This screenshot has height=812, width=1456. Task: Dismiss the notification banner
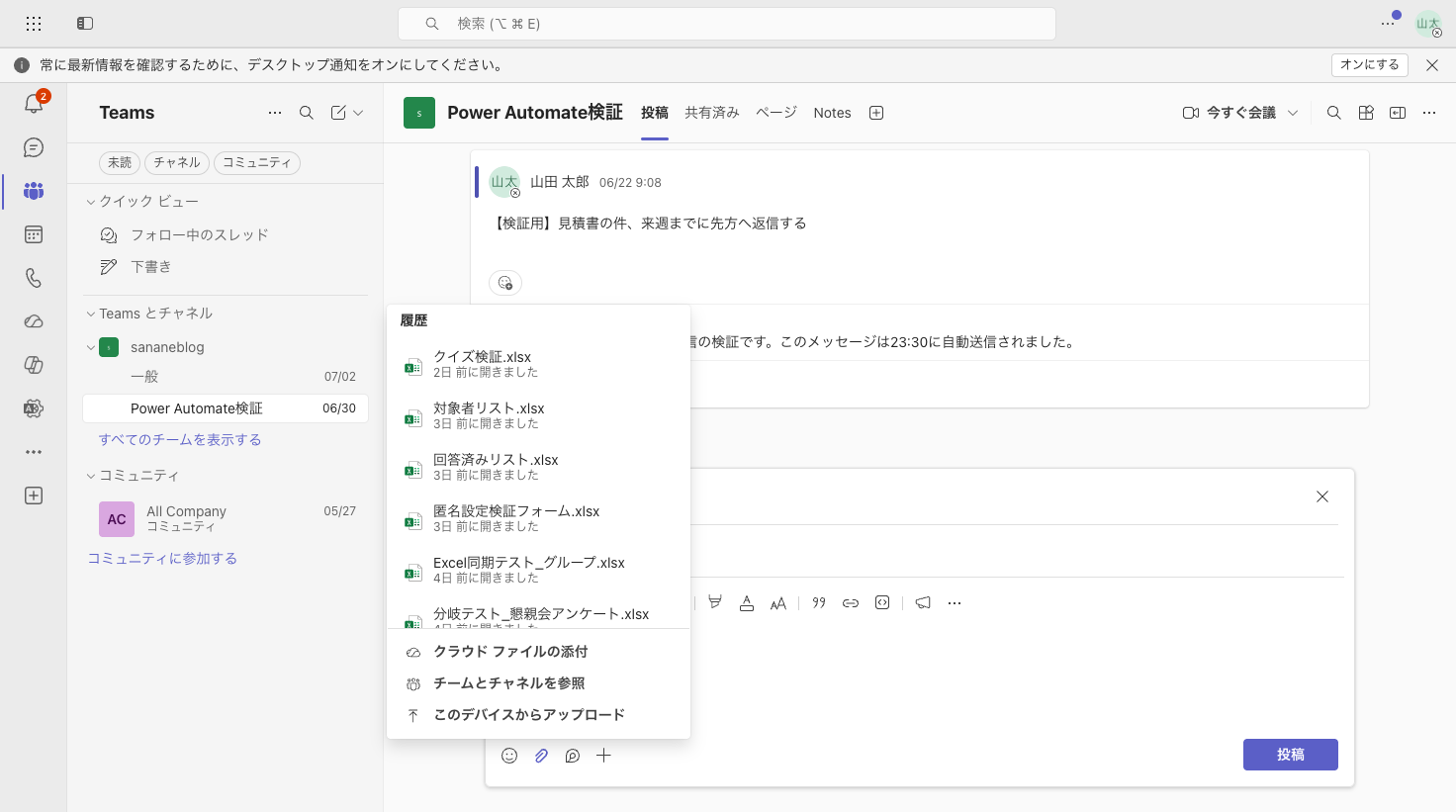(x=1432, y=65)
